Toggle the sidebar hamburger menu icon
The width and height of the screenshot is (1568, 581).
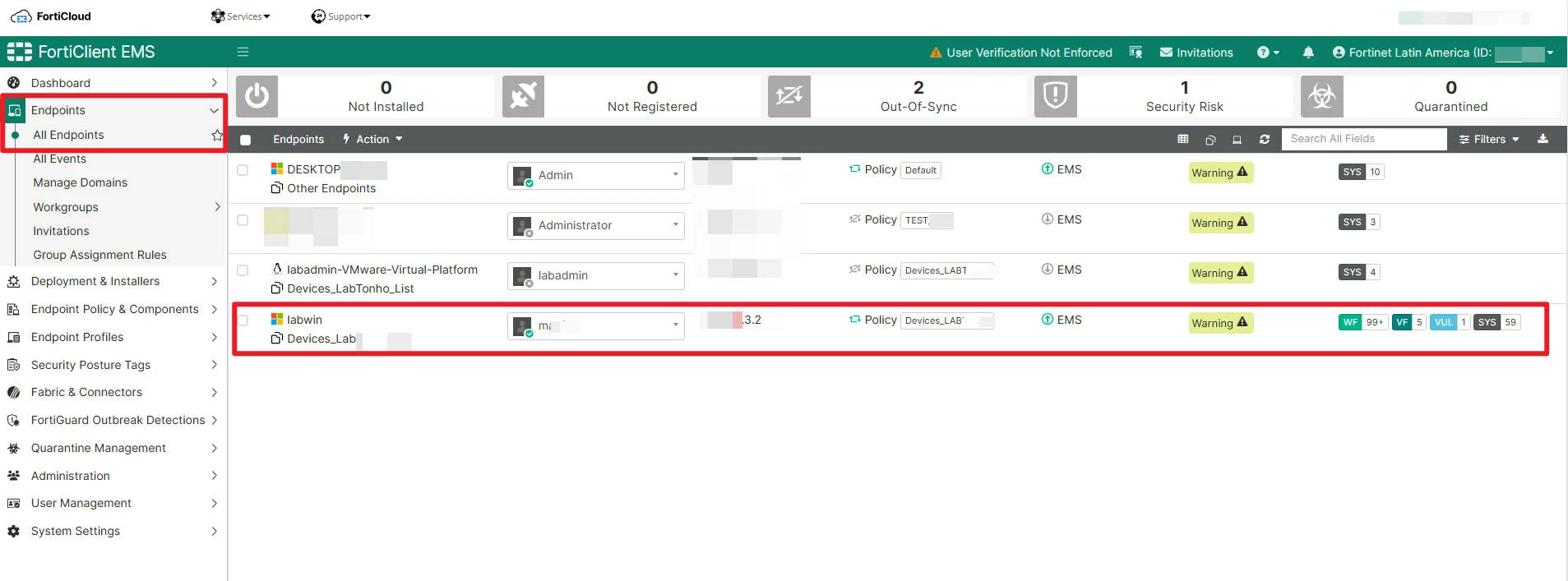point(243,52)
